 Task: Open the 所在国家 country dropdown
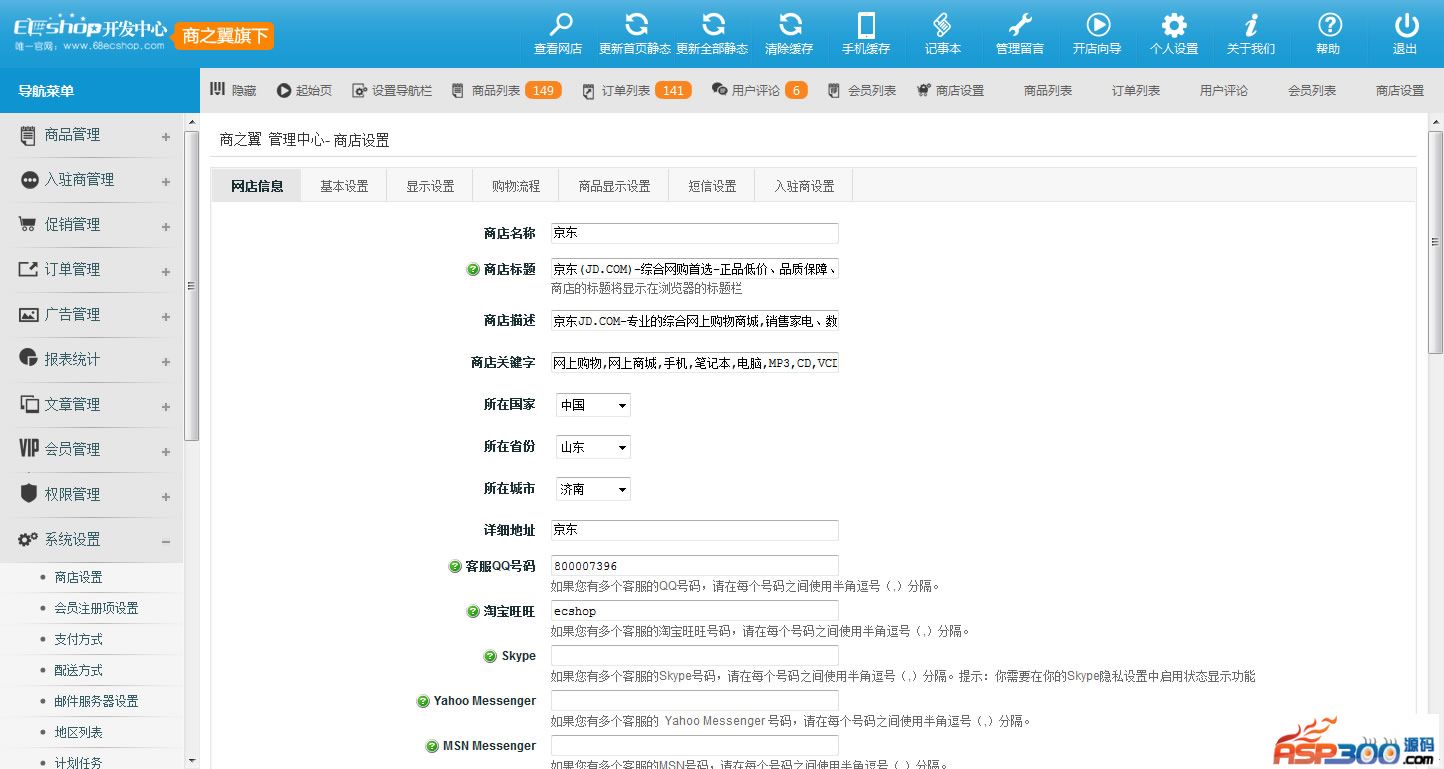tap(592, 404)
